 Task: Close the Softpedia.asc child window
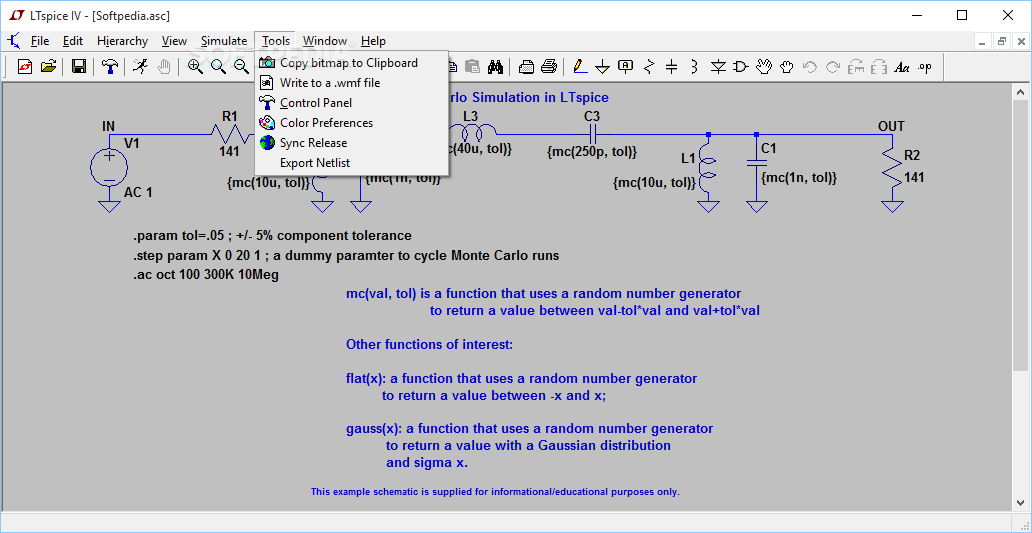pos(1021,41)
